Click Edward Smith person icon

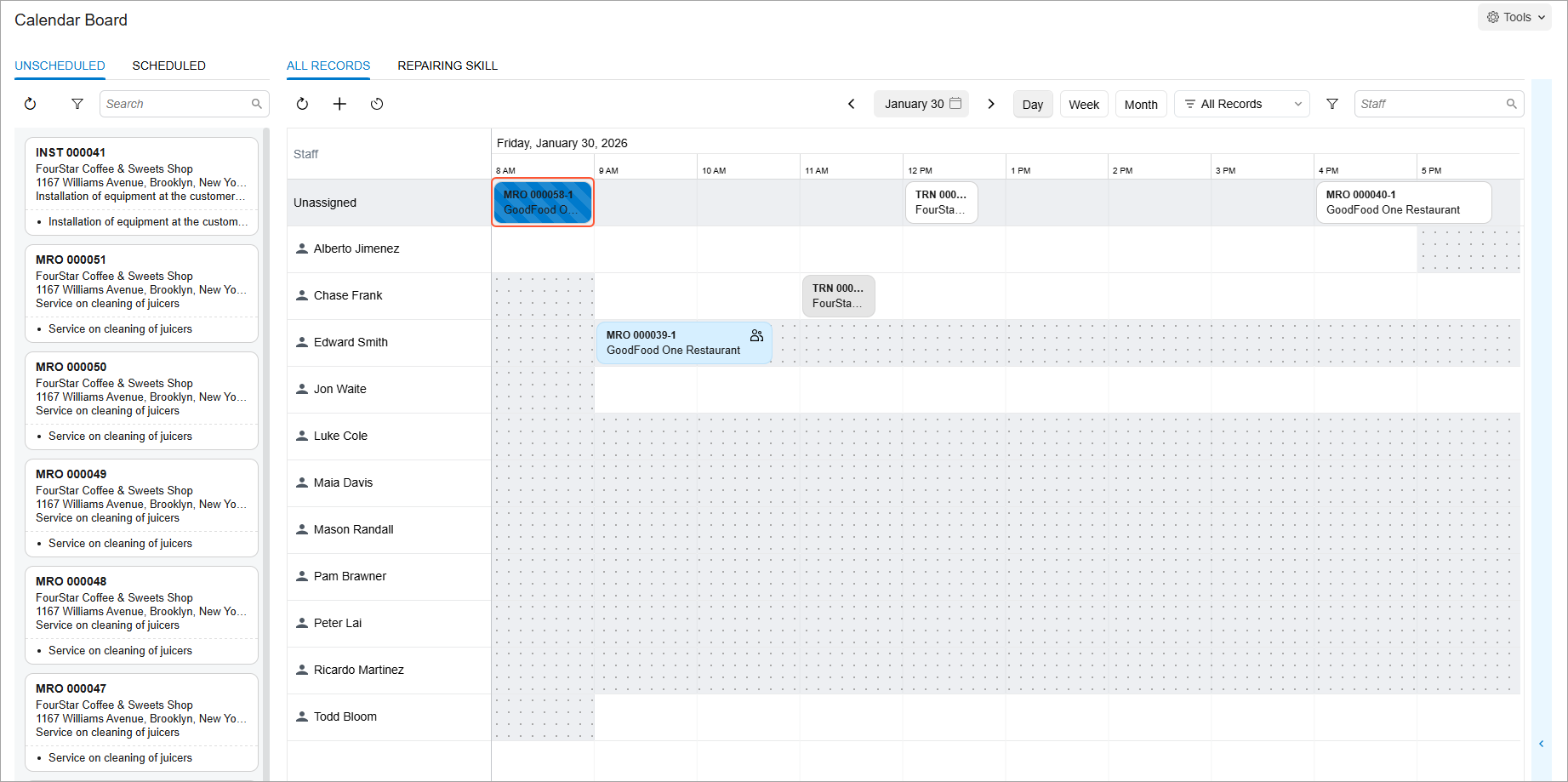301,342
